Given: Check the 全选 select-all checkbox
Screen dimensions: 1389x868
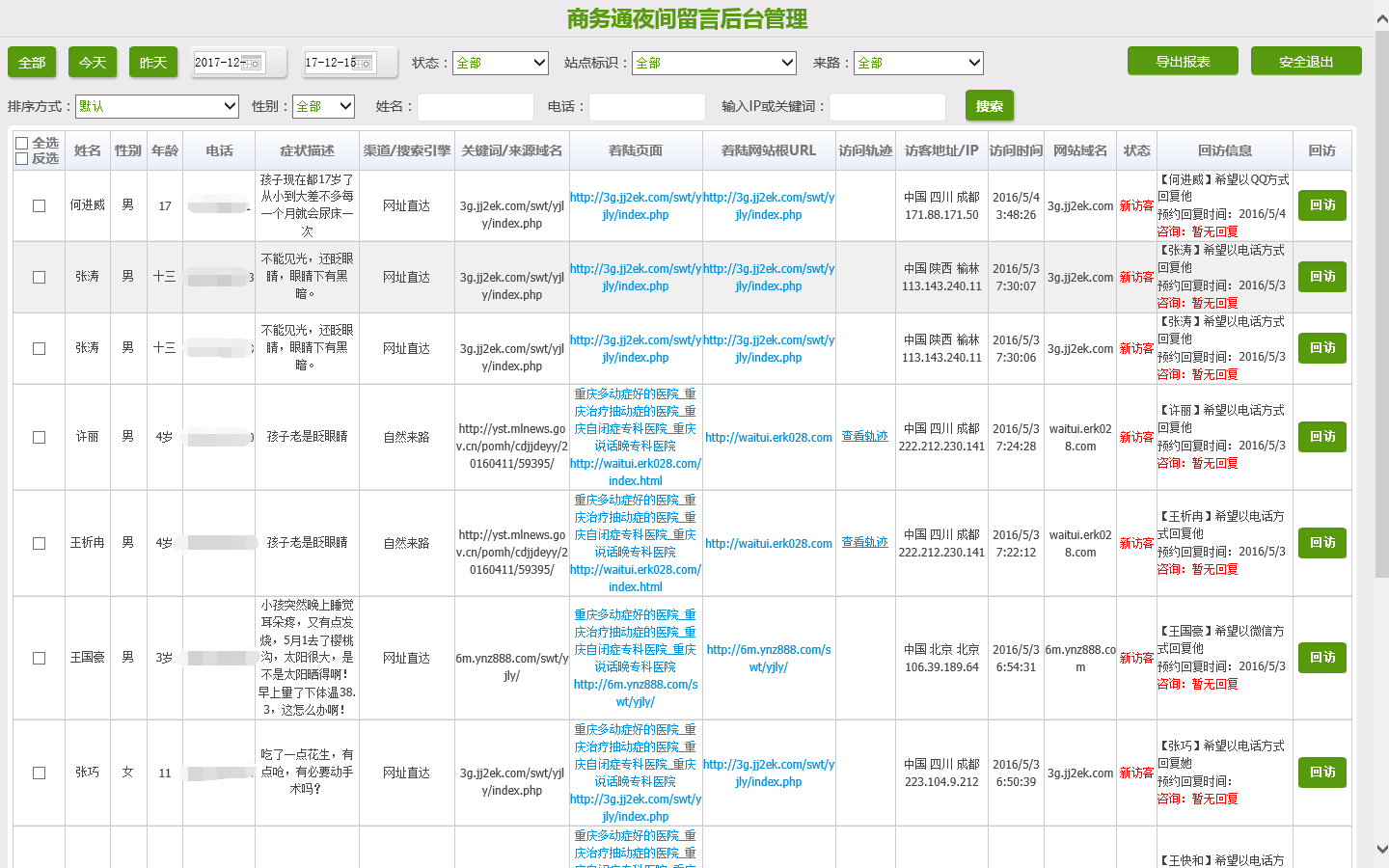Looking at the screenshot, I should point(21,143).
